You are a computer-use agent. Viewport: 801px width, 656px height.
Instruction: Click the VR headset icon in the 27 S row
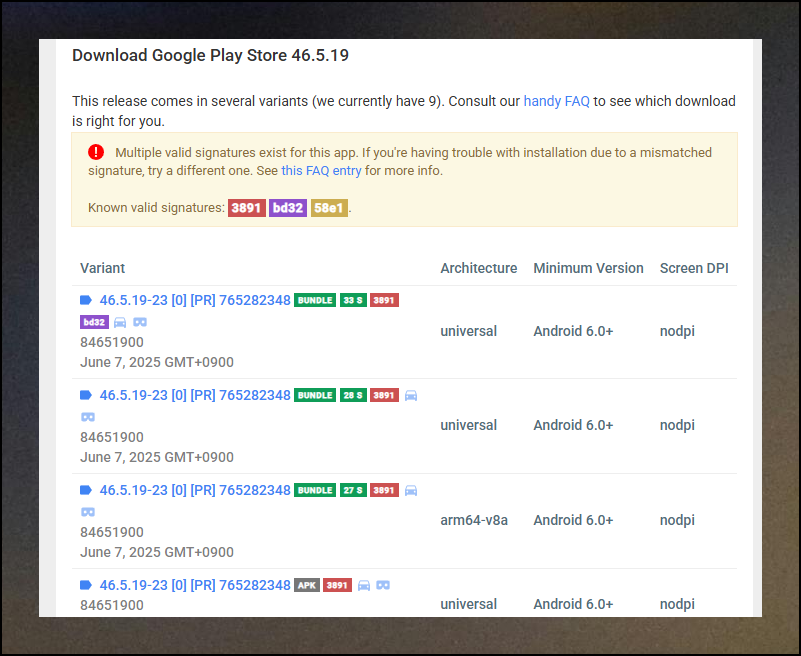88,512
